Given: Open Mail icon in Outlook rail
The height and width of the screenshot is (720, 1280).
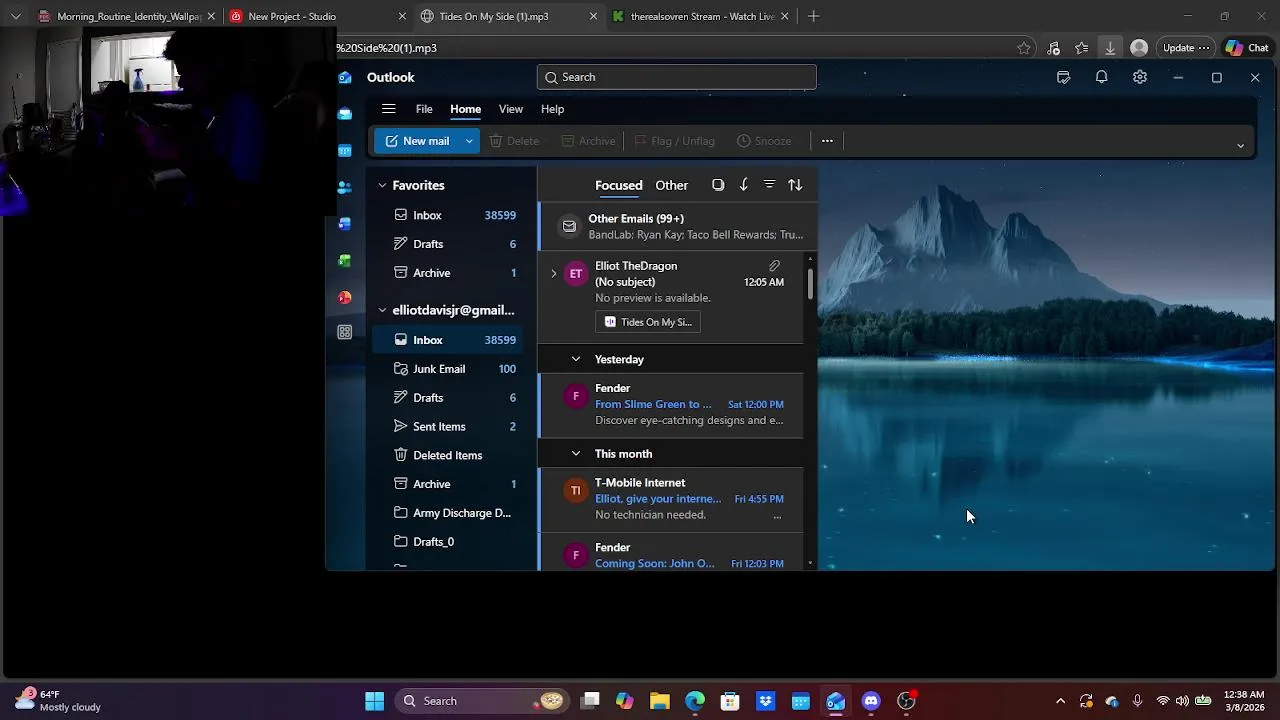Looking at the screenshot, I should click(x=345, y=114).
